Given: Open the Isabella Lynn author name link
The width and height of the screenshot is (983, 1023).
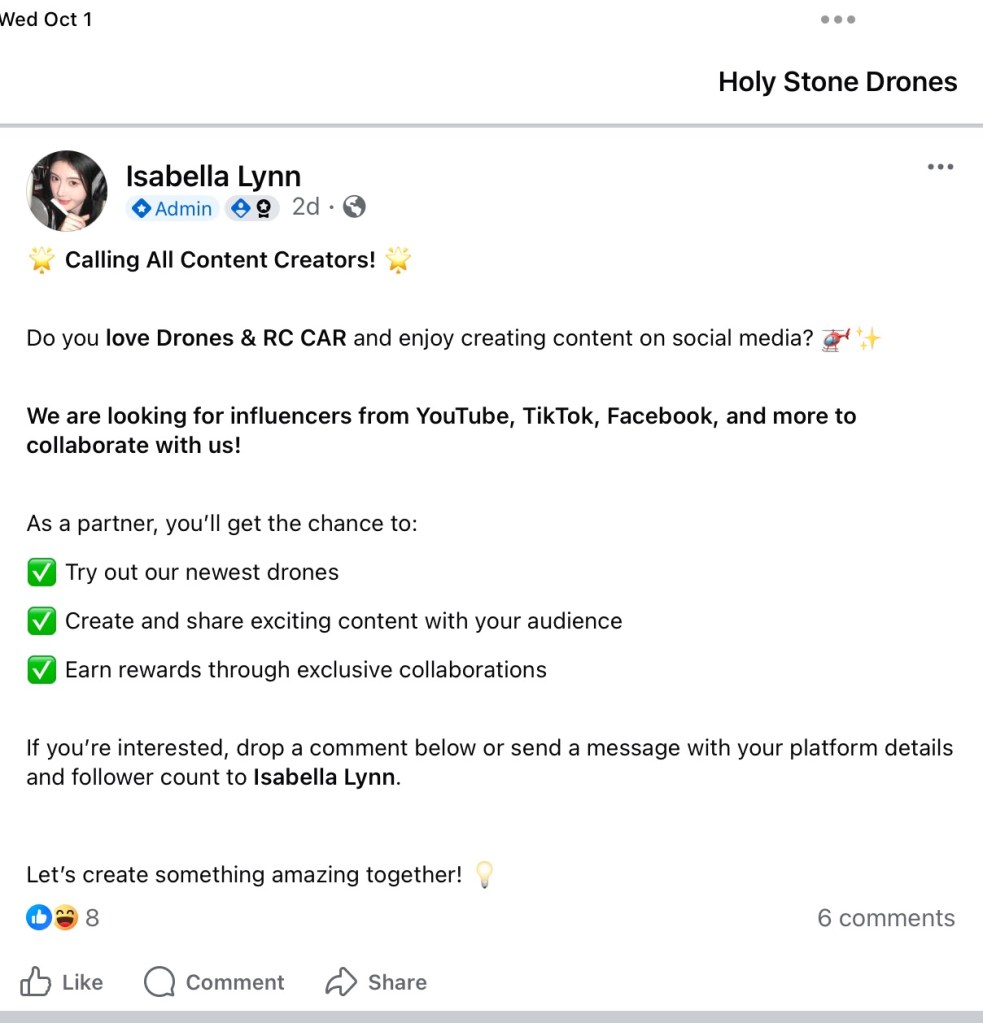Looking at the screenshot, I should pyautogui.click(x=213, y=176).
